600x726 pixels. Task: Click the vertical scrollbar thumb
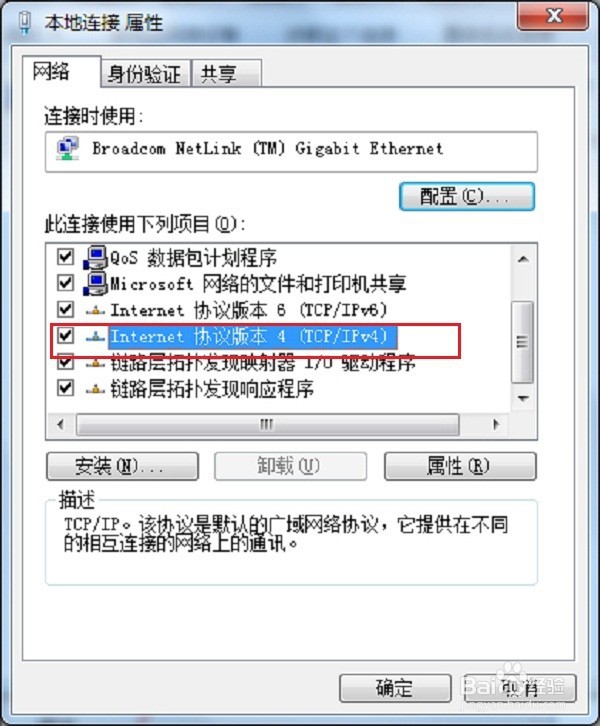click(x=523, y=342)
